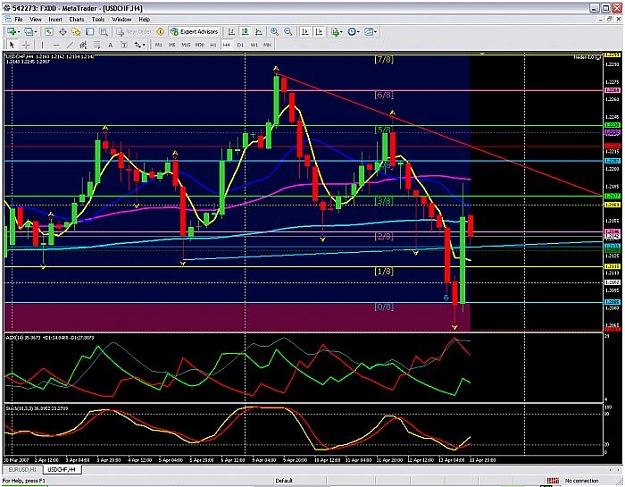625x487 pixels.
Task: Toggle Chart Shift from right border
Action: pyautogui.click(x=319, y=32)
